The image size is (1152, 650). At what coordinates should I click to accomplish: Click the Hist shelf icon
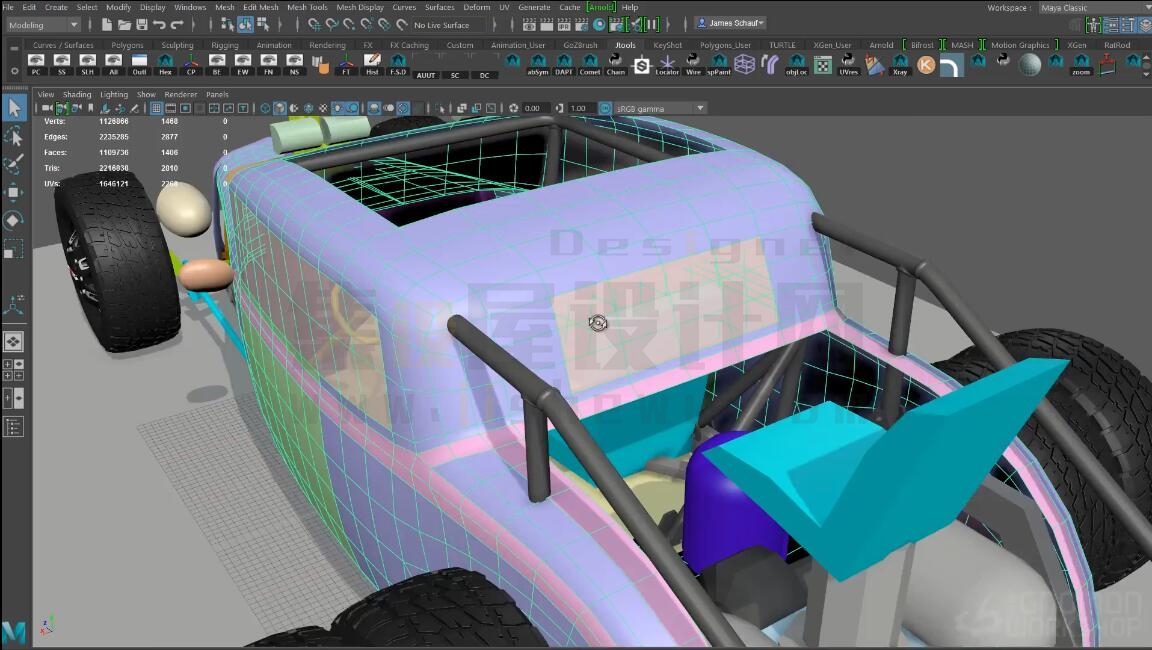(x=372, y=64)
